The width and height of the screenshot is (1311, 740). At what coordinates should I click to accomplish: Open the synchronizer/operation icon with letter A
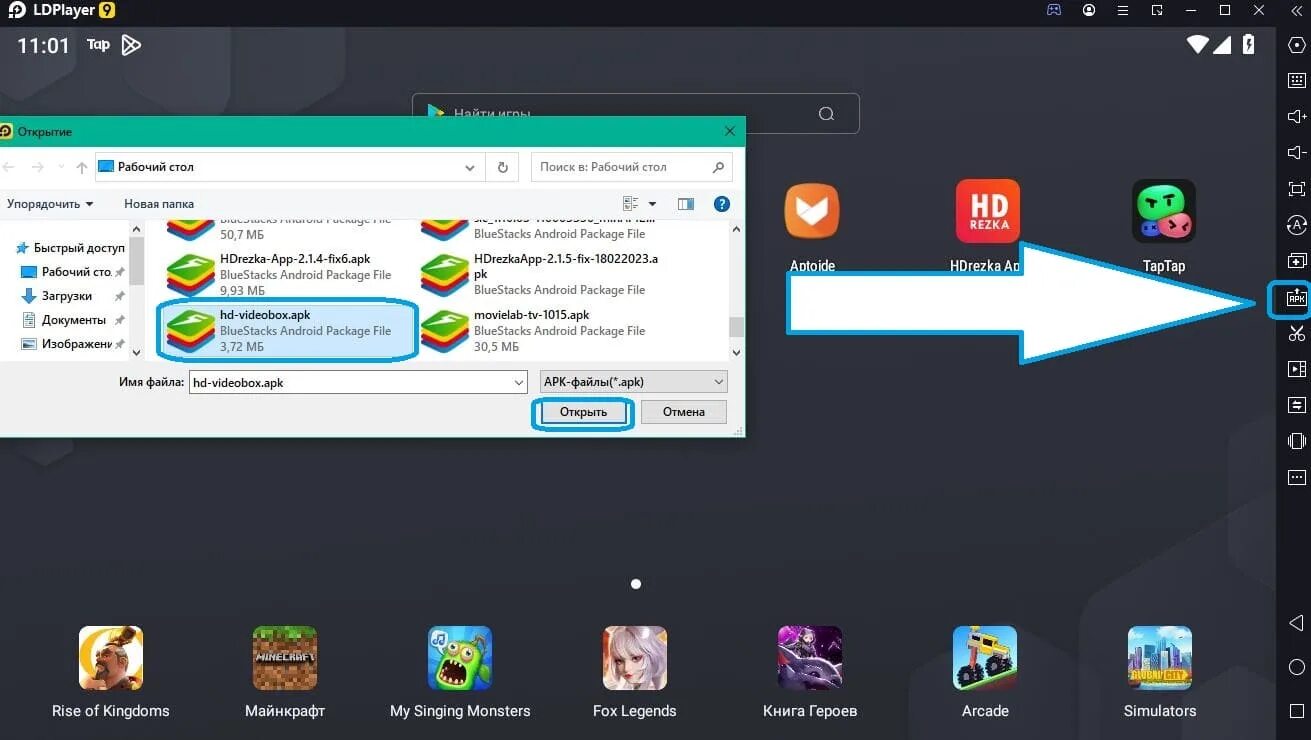point(1297,225)
